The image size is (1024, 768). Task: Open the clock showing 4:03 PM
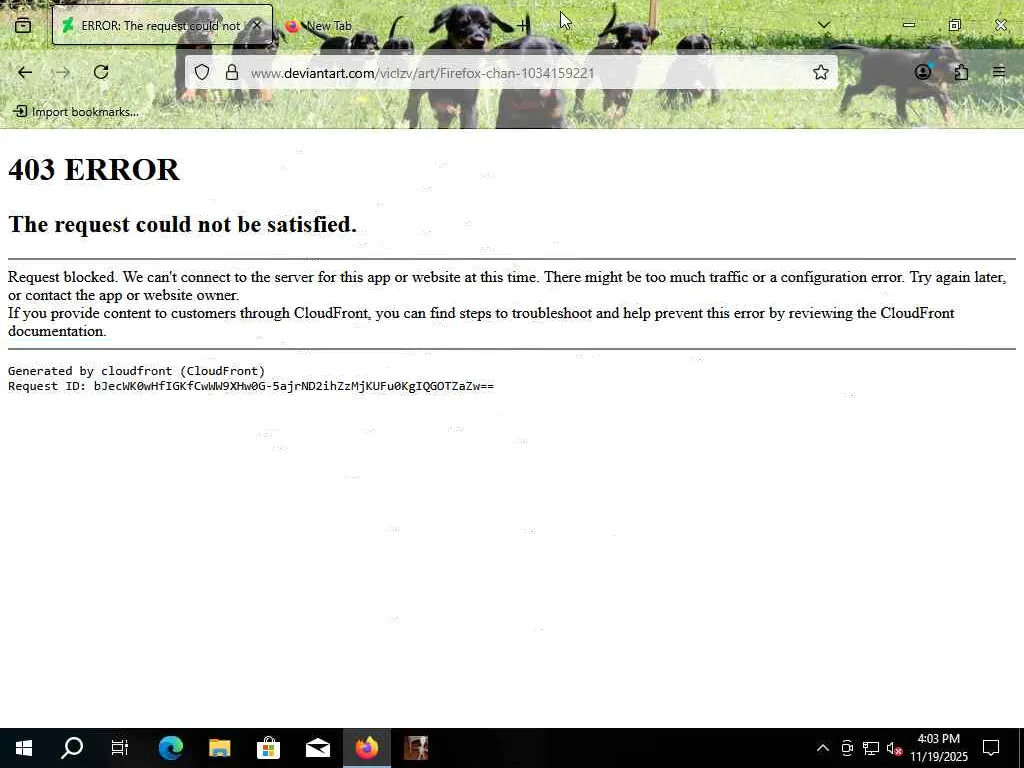938,748
